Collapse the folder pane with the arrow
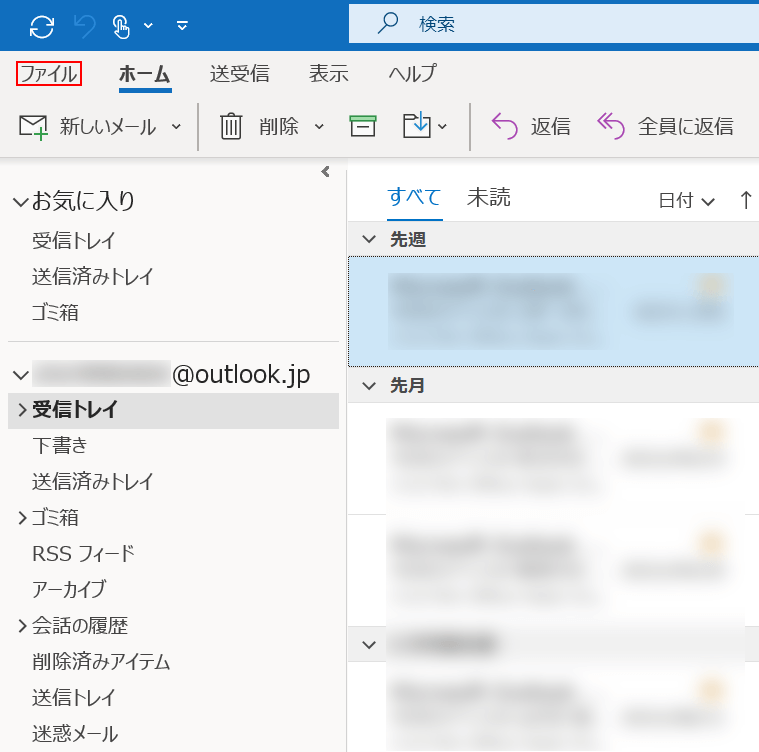This screenshot has width=759, height=752. click(325, 172)
